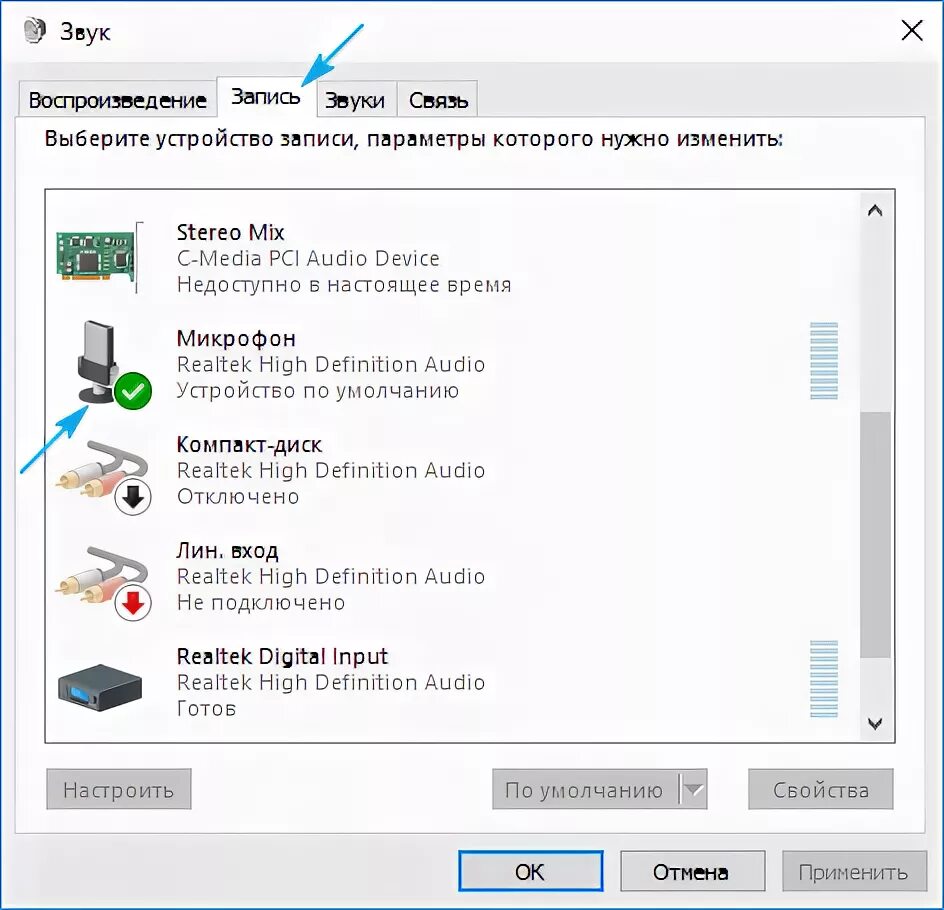Screen dimensions: 944x910
Task: Select the 'Компакт-диск' device name
Action: (249, 444)
